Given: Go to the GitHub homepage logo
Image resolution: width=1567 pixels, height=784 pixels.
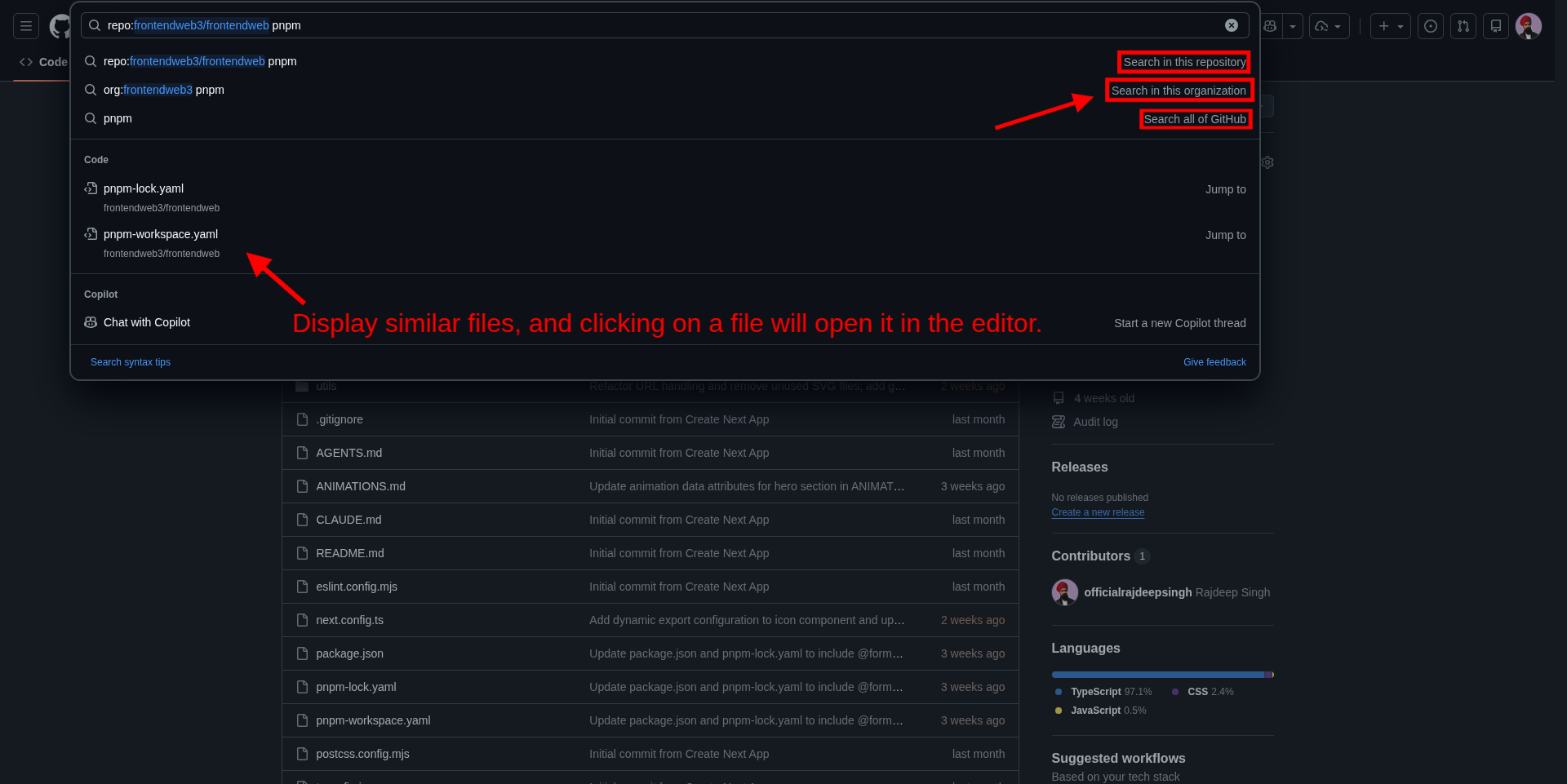Looking at the screenshot, I should (x=59, y=26).
